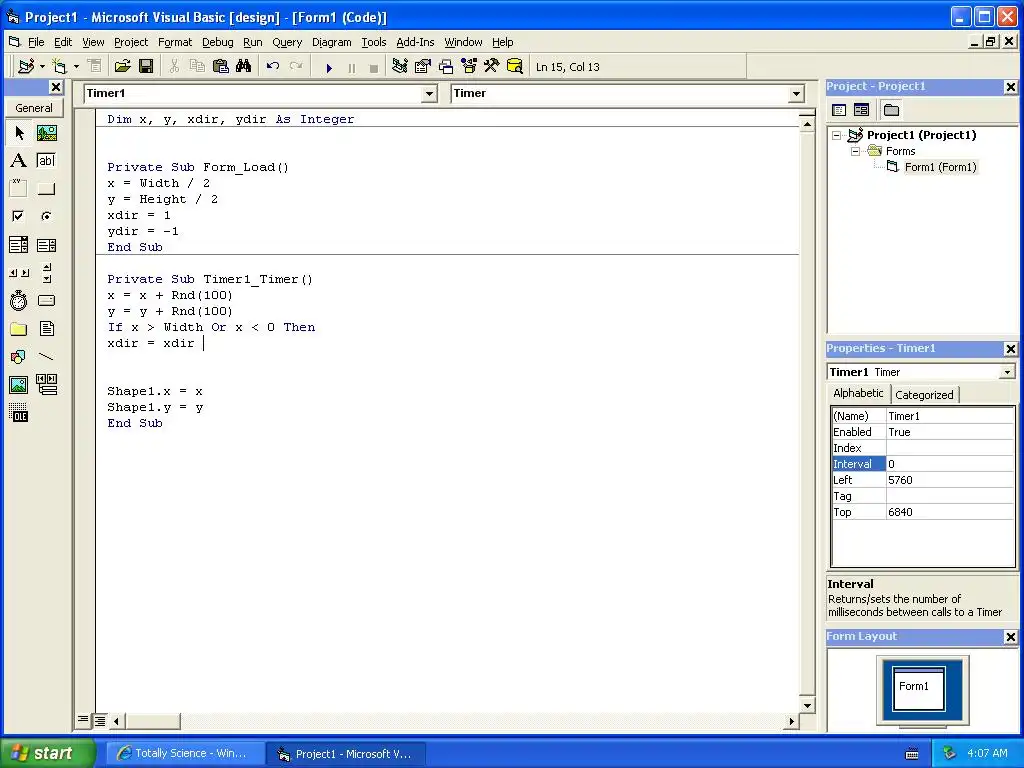Select the Shape control tool

pos(19,357)
